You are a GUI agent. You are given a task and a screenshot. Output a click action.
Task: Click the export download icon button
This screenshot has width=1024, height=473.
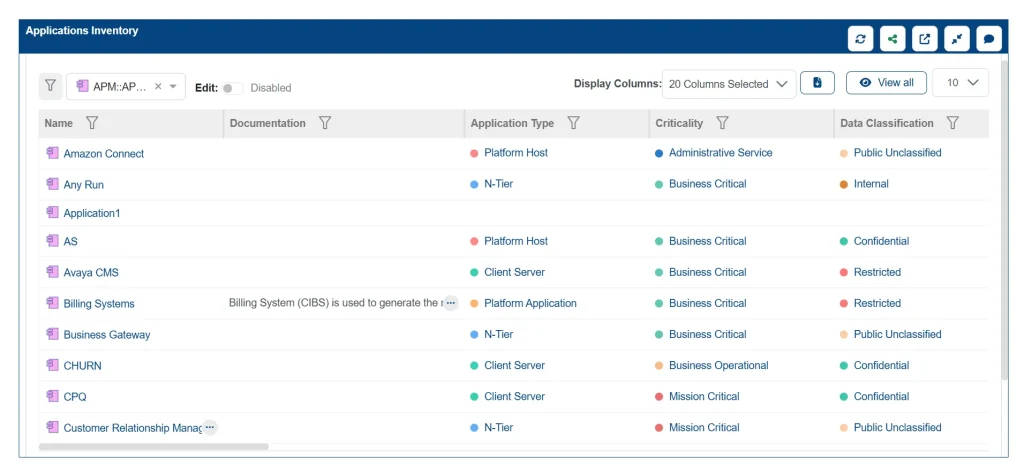pyautogui.click(x=817, y=83)
